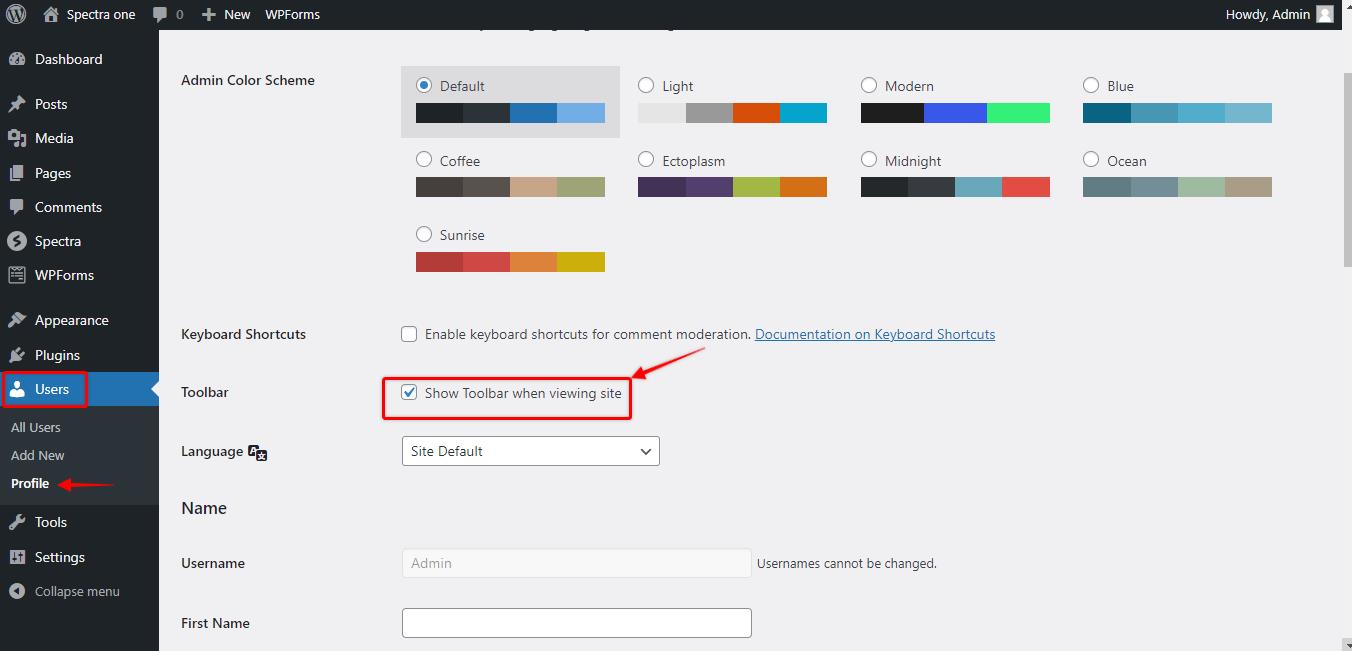The height and width of the screenshot is (651, 1352).
Task: Click the Plugins plug icon
Action: (x=17, y=355)
